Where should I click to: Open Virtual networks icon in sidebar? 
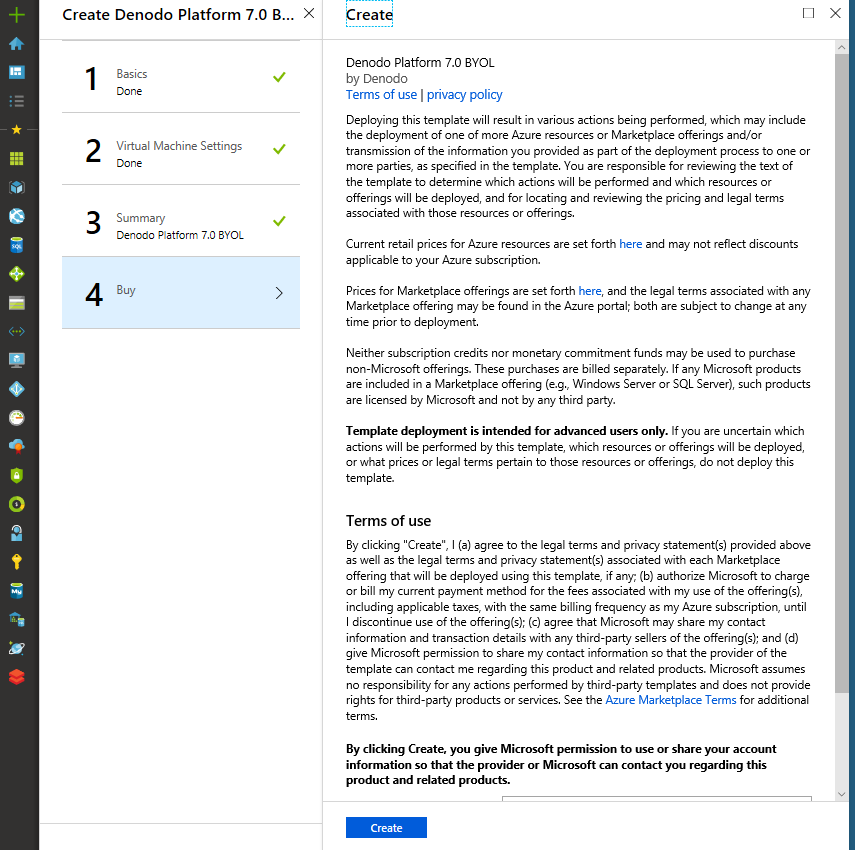(17, 331)
